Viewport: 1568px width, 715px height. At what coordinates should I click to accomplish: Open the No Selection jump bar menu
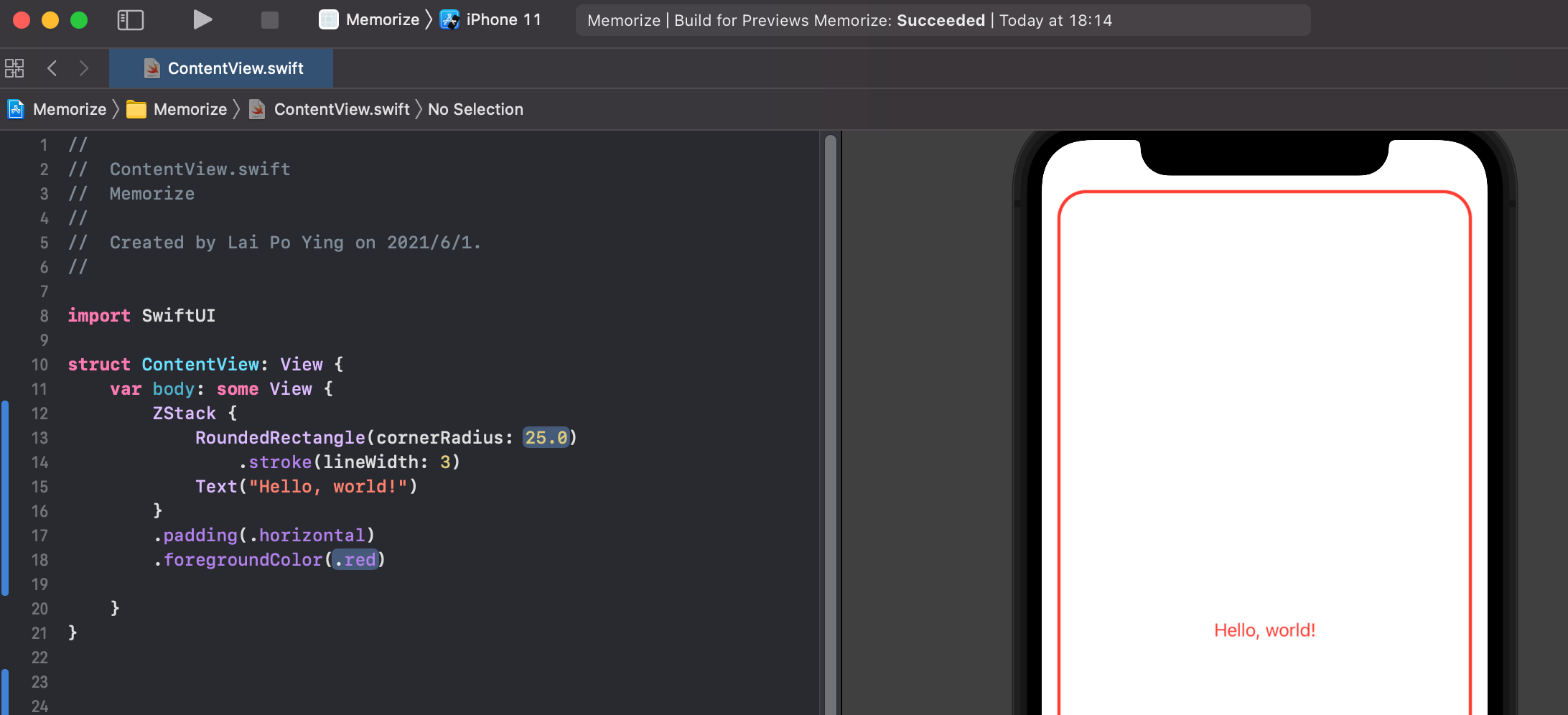coord(475,109)
